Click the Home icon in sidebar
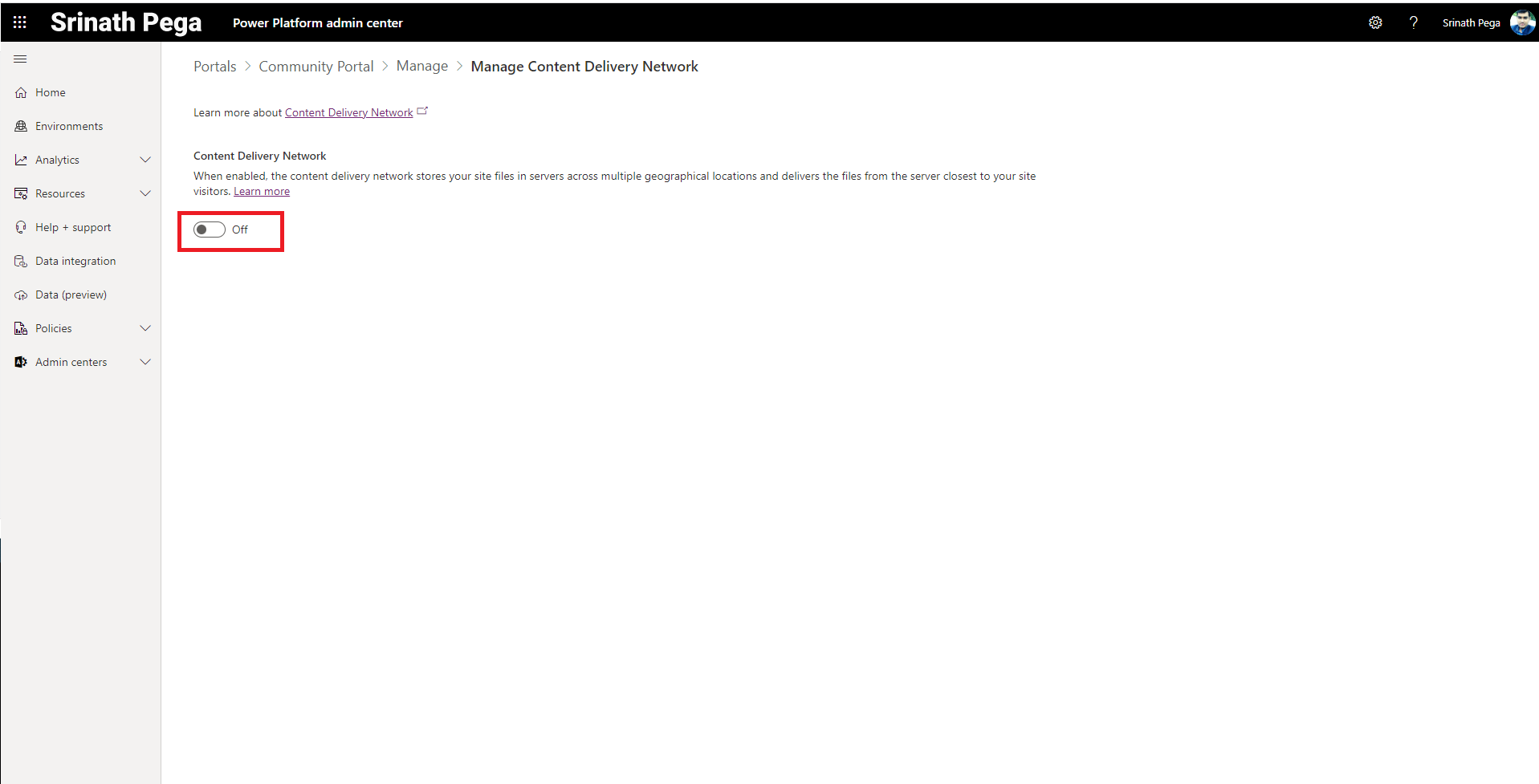Screen dimensions: 1539x784 coord(21,93)
